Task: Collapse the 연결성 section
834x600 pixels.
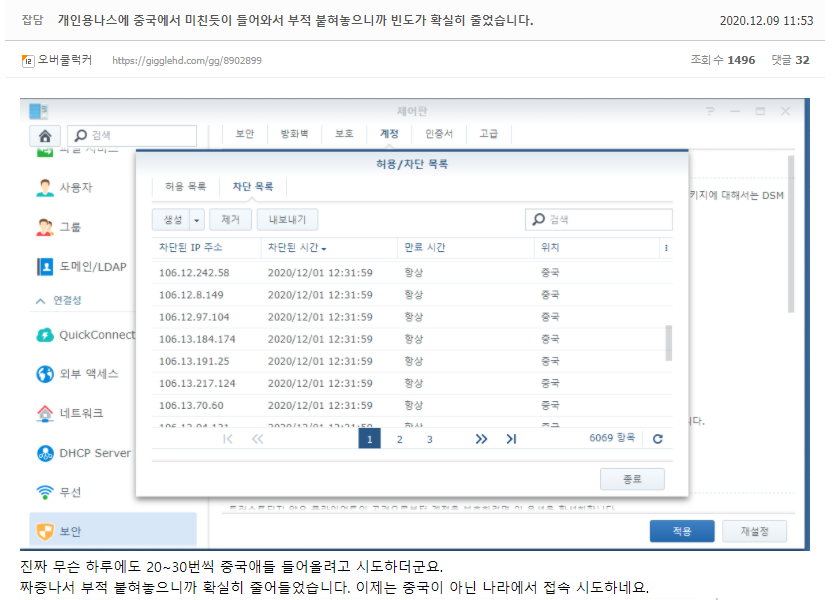Action: coord(40,301)
